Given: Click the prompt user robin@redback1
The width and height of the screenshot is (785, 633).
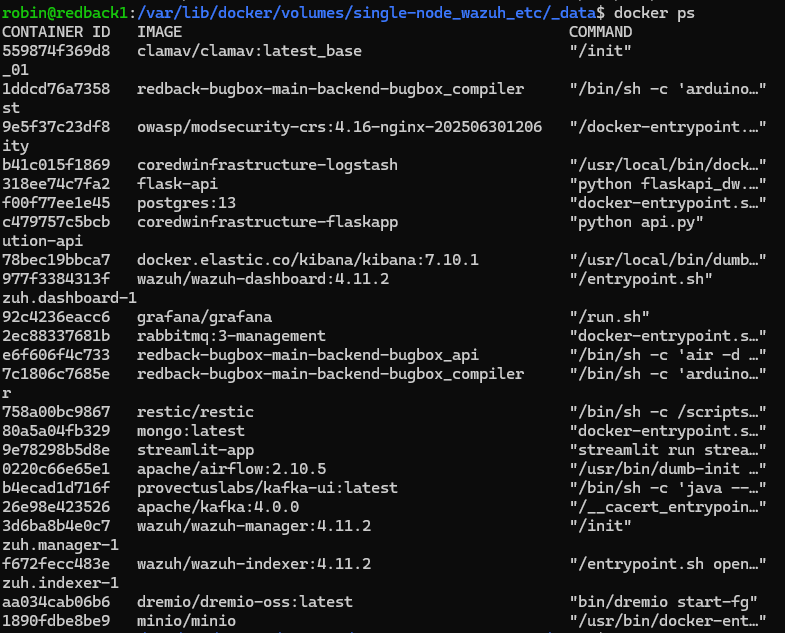Looking at the screenshot, I should click(65, 13).
